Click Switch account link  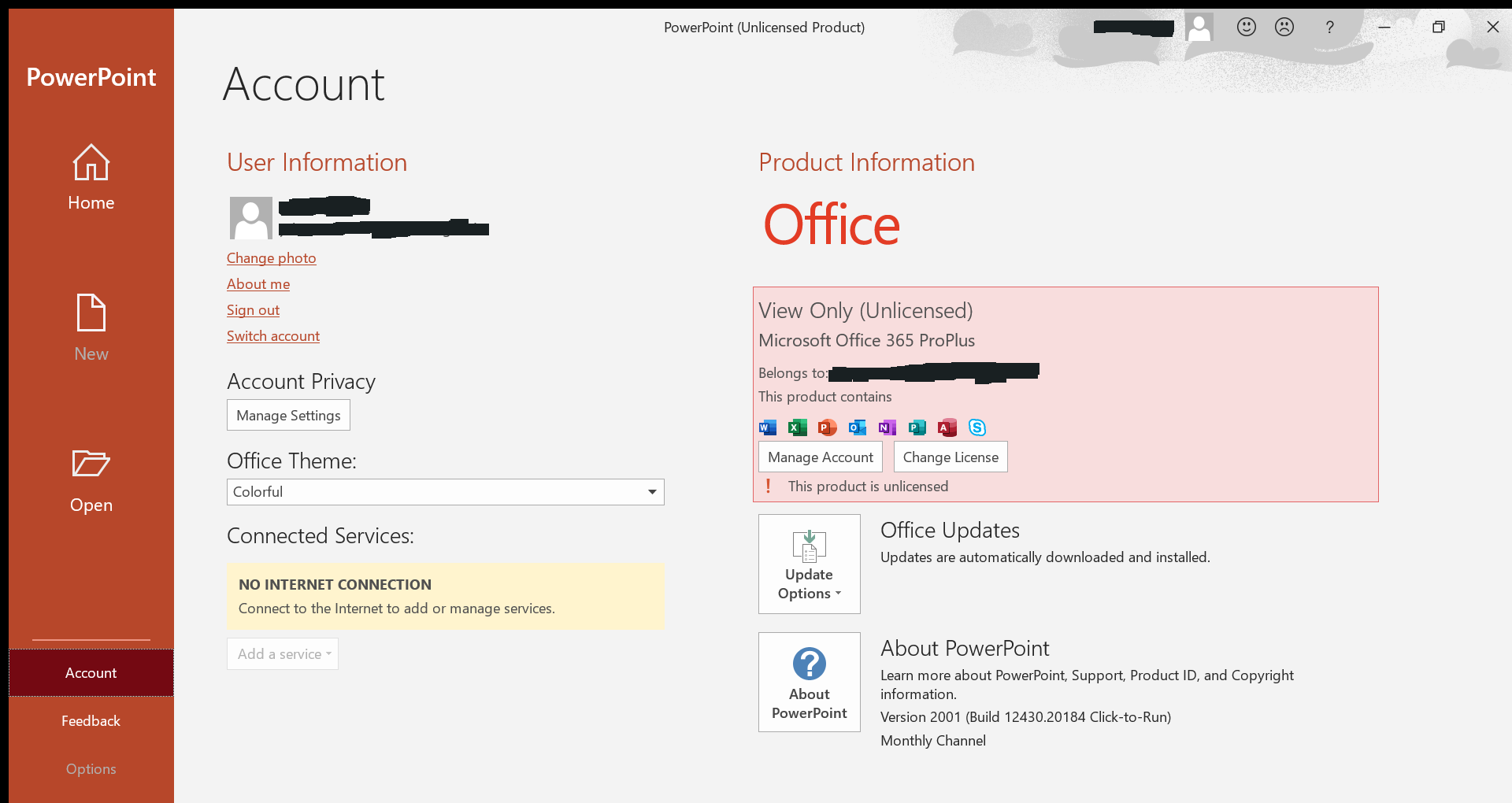pos(273,336)
